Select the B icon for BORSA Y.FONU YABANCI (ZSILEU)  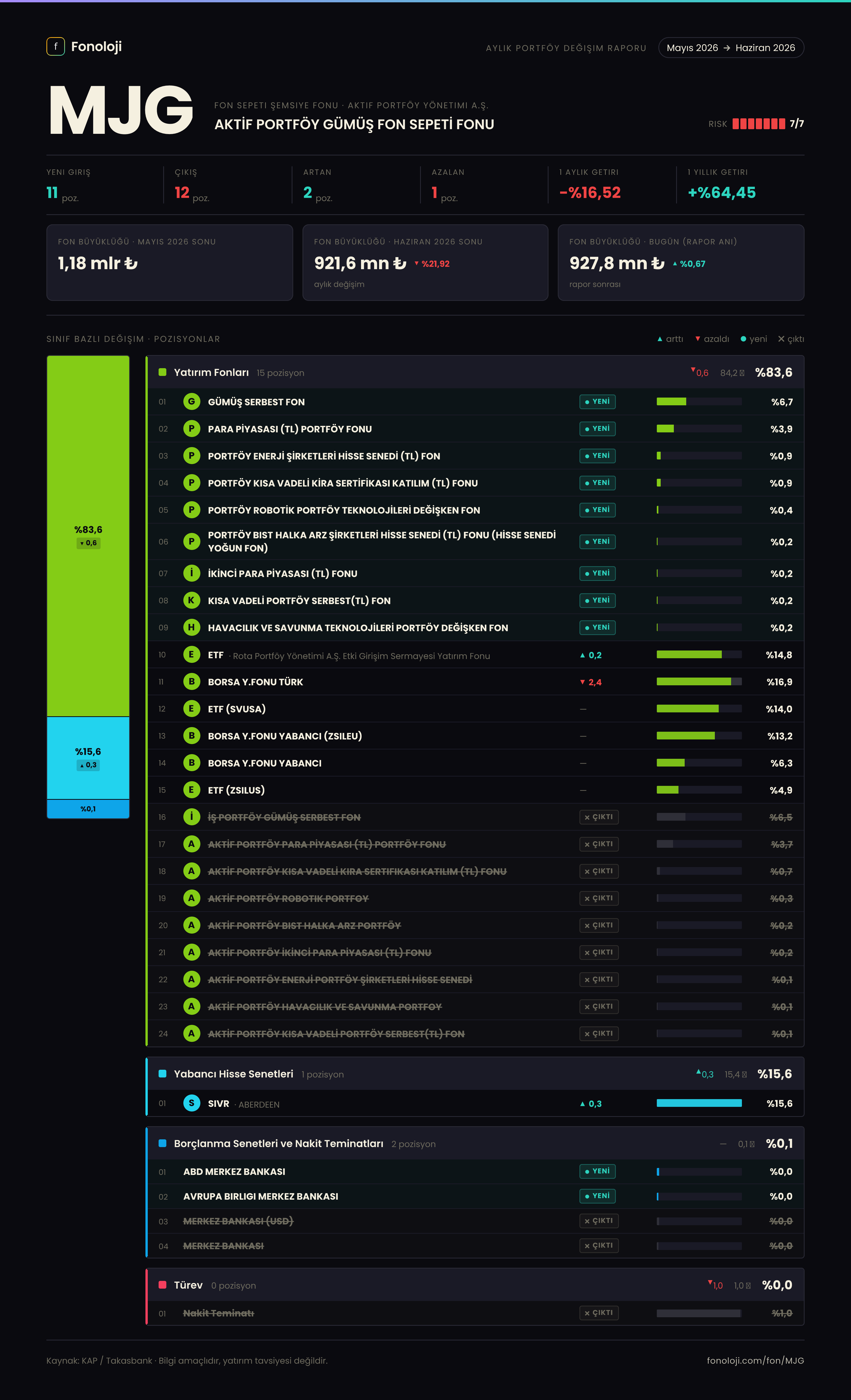pyautogui.click(x=192, y=736)
